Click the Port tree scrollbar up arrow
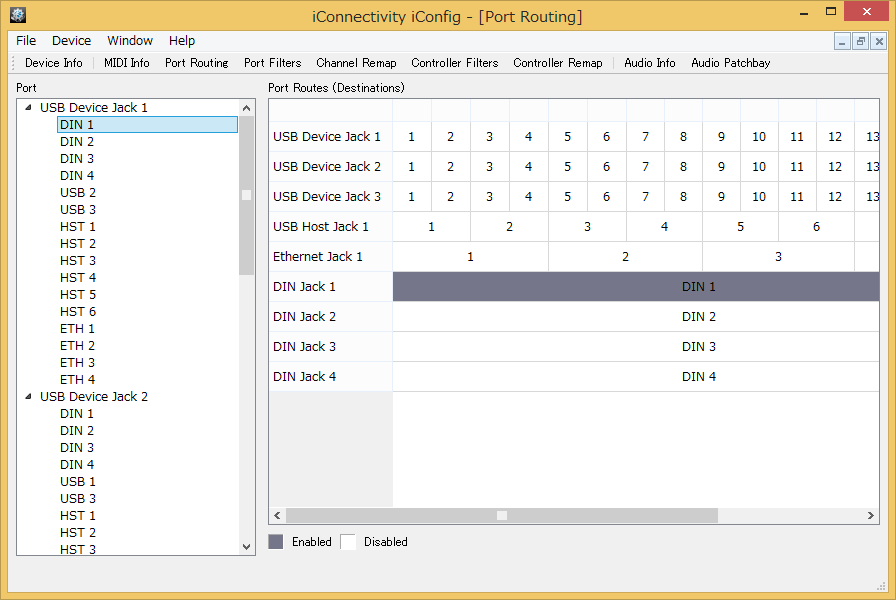Screen dimensions: 896x600 point(246,108)
